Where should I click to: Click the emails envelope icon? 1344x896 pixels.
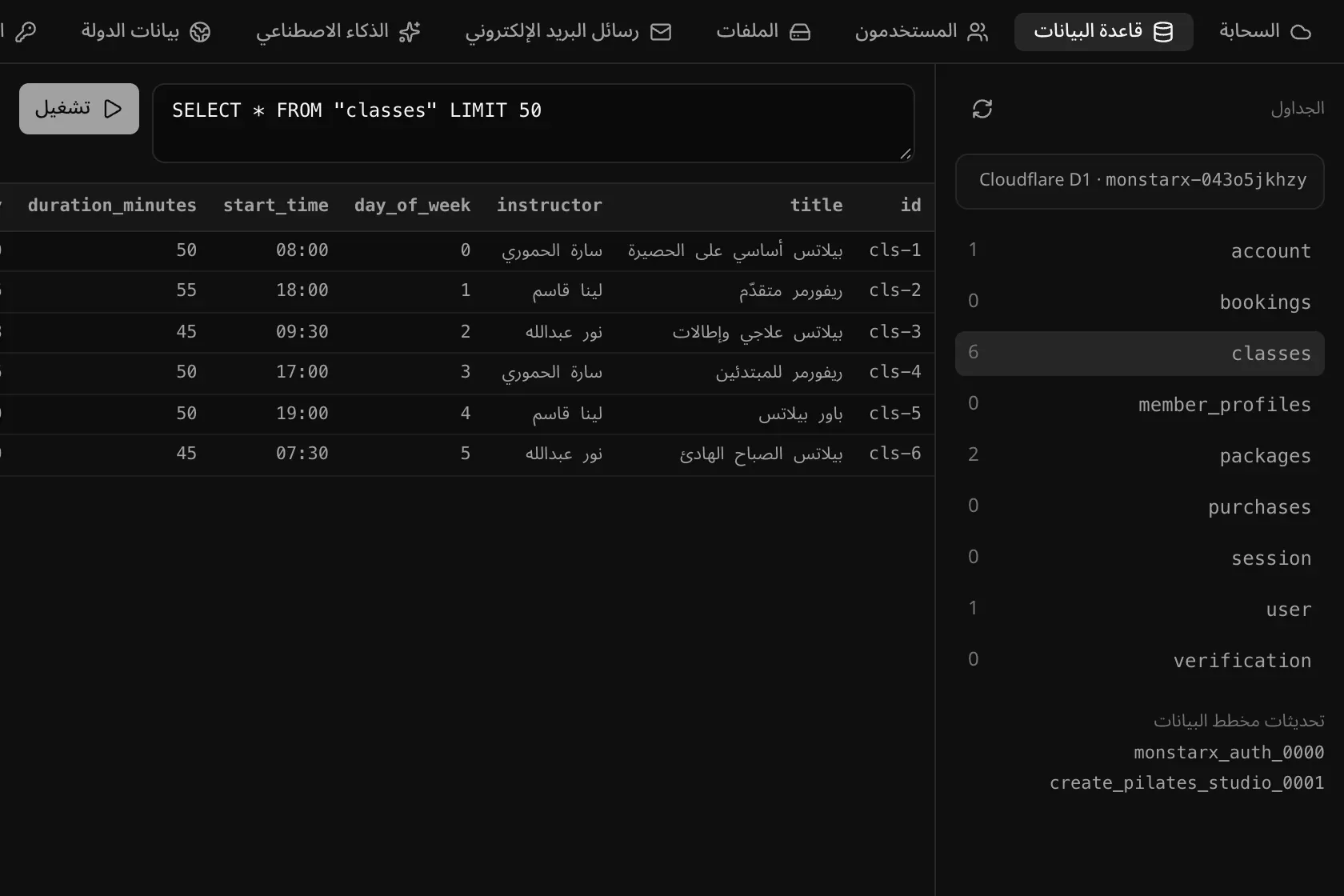(x=661, y=32)
